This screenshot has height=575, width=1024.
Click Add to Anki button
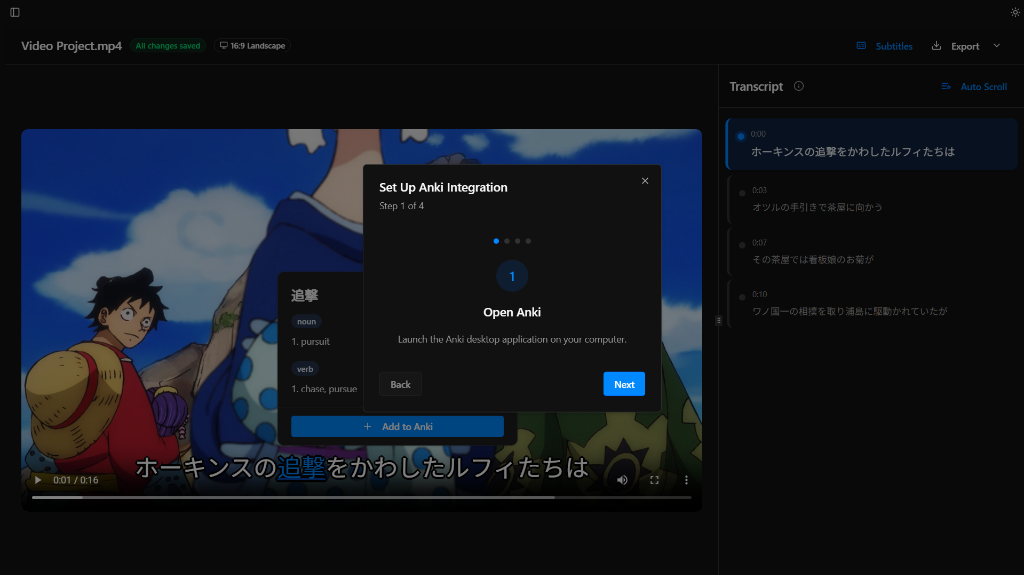tap(397, 426)
